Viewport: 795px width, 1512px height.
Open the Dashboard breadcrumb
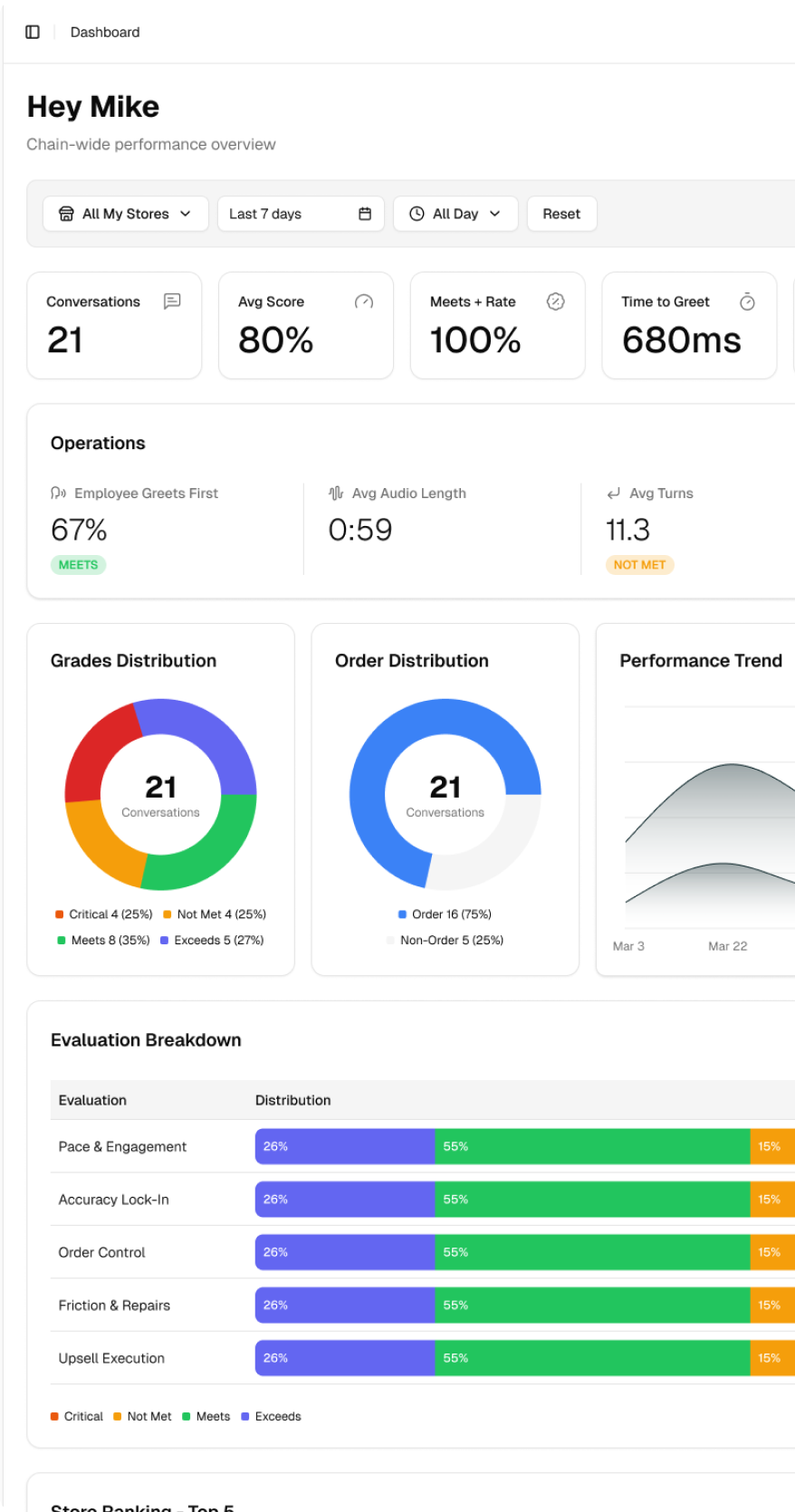pos(105,32)
